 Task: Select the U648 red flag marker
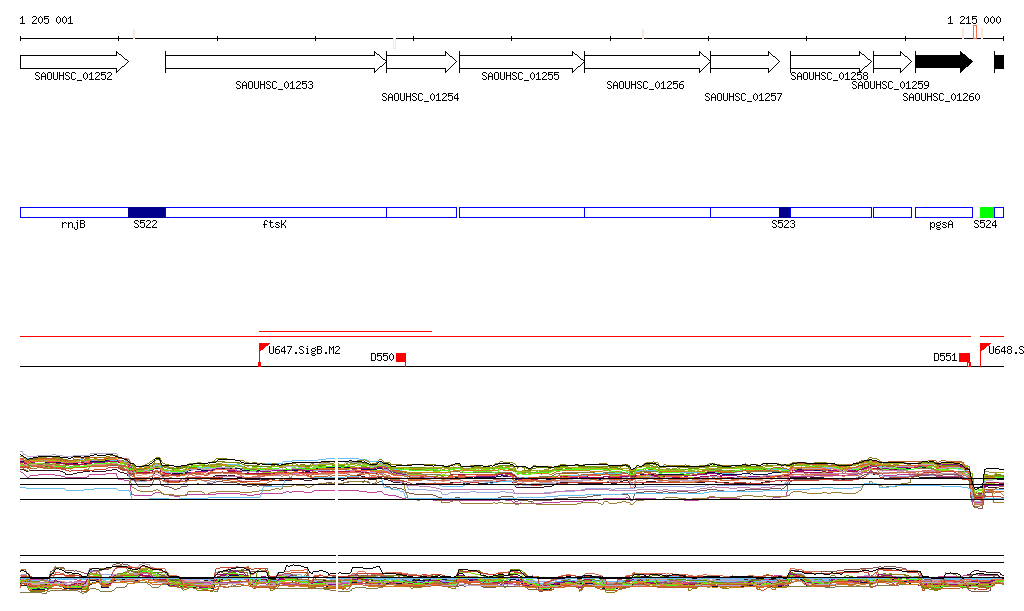coord(985,349)
